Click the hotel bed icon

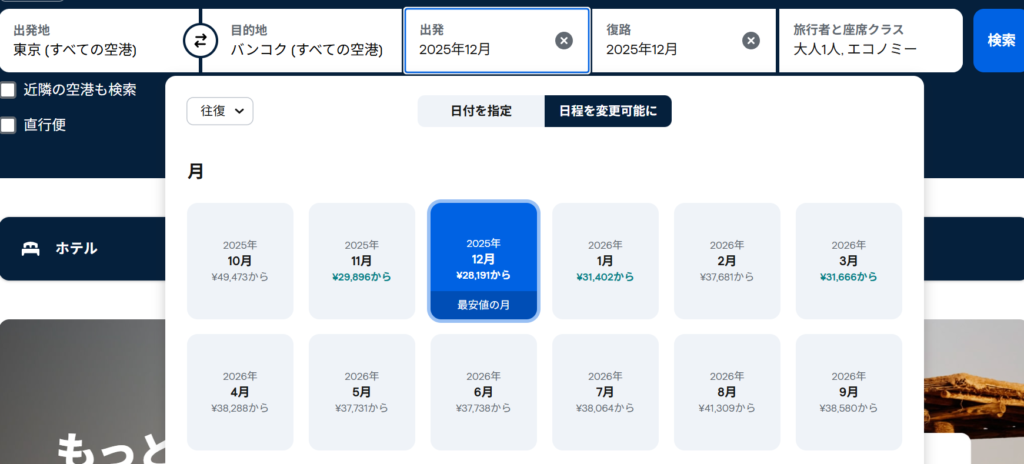30,248
